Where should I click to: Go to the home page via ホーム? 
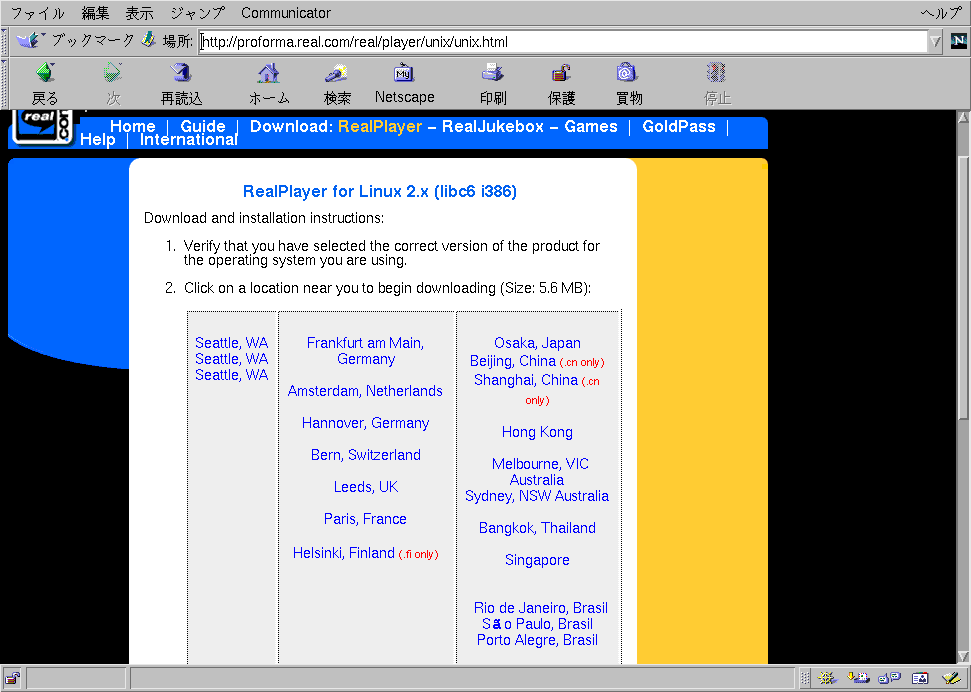point(269,84)
